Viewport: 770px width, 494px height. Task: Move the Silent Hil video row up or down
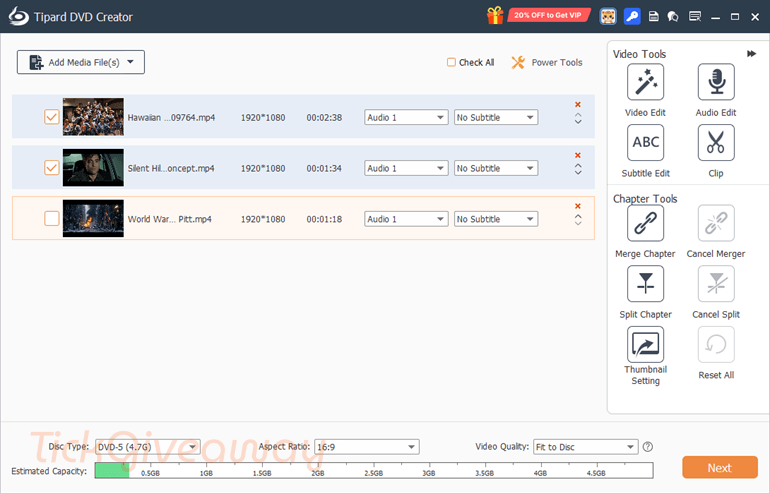578,169
